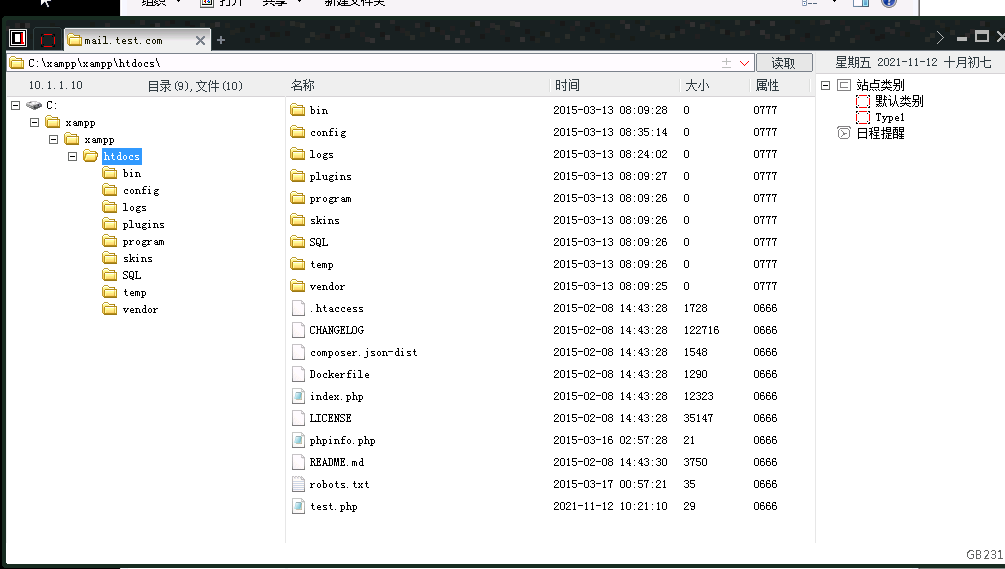Collapse the nested xampp tree node
Screen dimensions: 1005x569
pos(53,139)
